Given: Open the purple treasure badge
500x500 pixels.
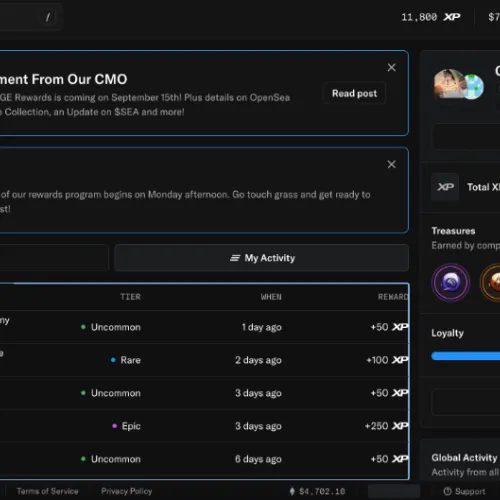Looking at the screenshot, I should coord(451,283).
